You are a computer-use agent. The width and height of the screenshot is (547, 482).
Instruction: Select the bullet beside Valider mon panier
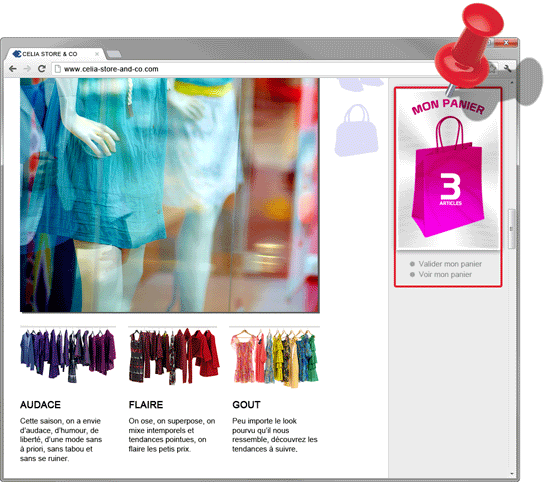(412, 264)
